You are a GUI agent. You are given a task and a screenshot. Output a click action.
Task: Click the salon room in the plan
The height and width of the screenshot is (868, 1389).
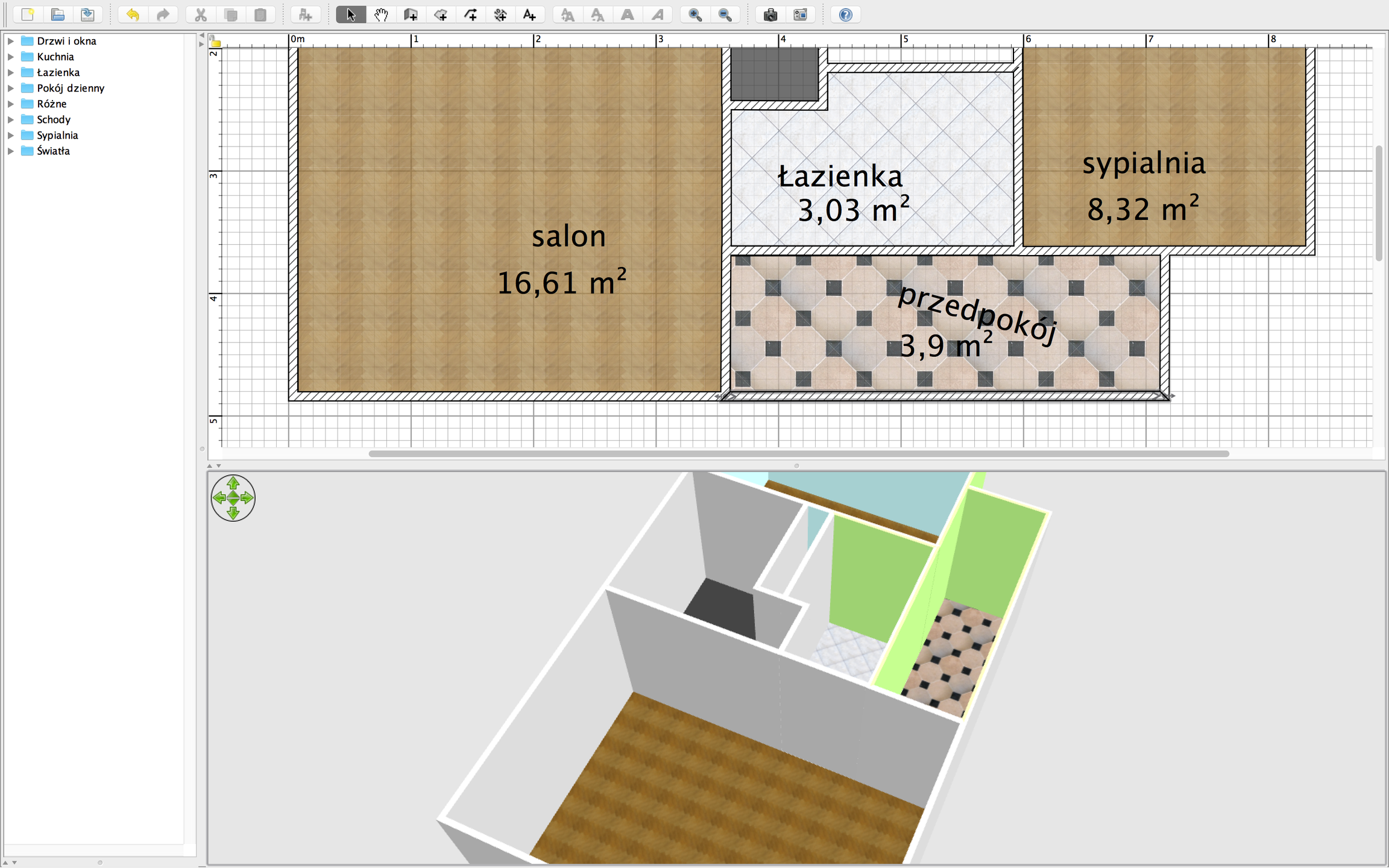coord(509,220)
